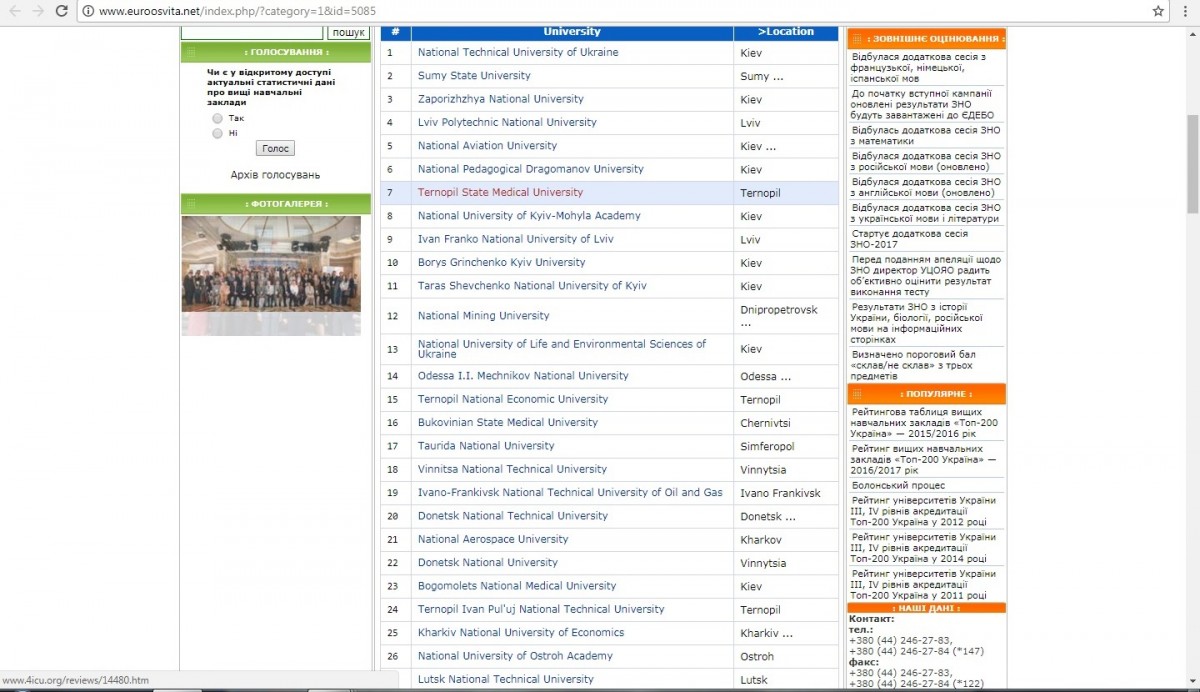1200x692 pixels.
Task: Open Ivano-Frankivsk Technical University of Oil and Gas
Action: coord(570,492)
